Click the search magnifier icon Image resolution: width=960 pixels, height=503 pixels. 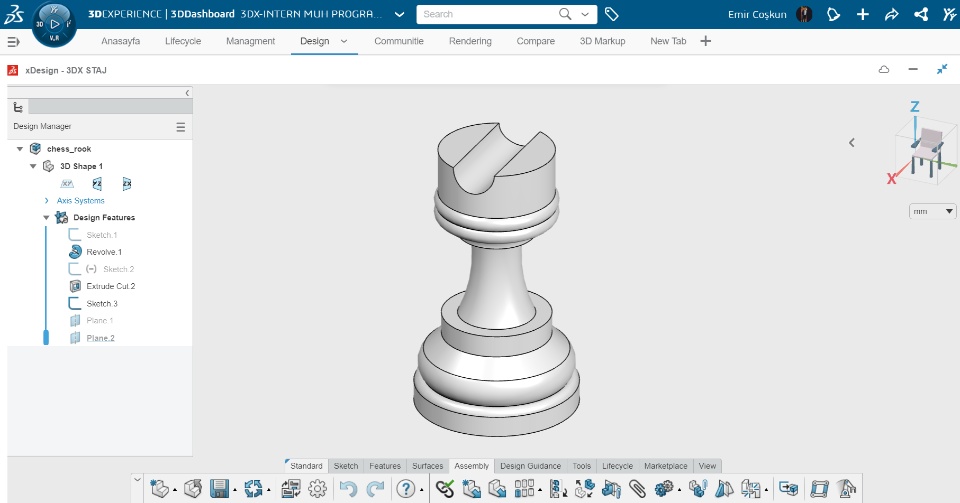pyautogui.click(x=565, y=14)
